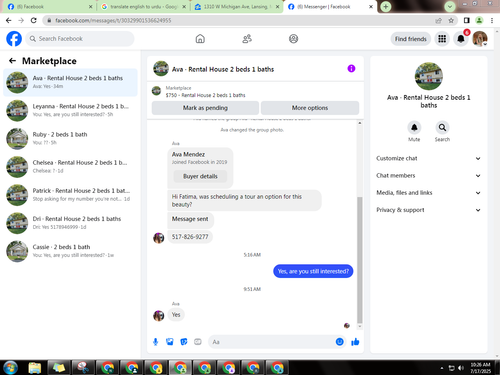The image size is (500, 375).
Task: Click the More options button
Action: click(x=310, y=108)
